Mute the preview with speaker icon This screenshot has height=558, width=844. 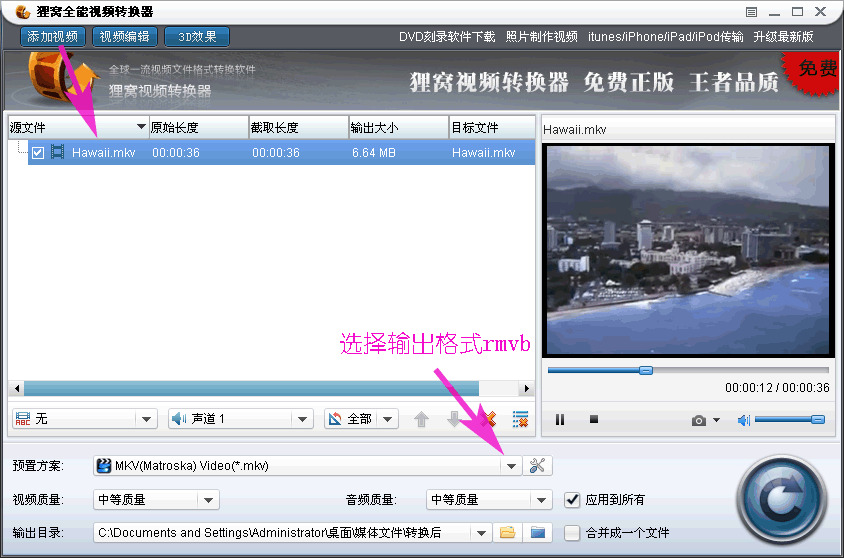744,420
